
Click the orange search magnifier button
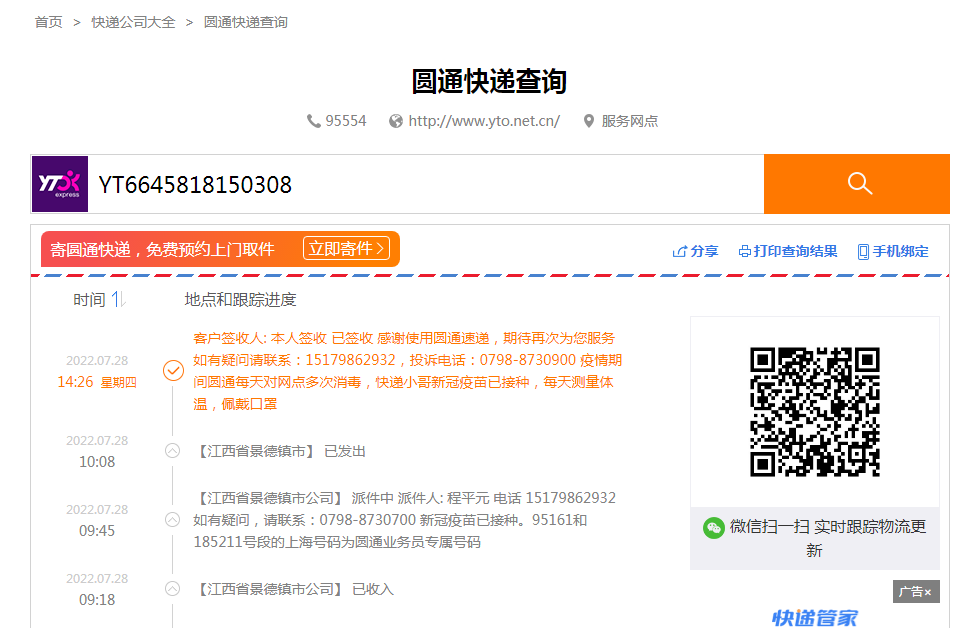click(x=856, y=184)
